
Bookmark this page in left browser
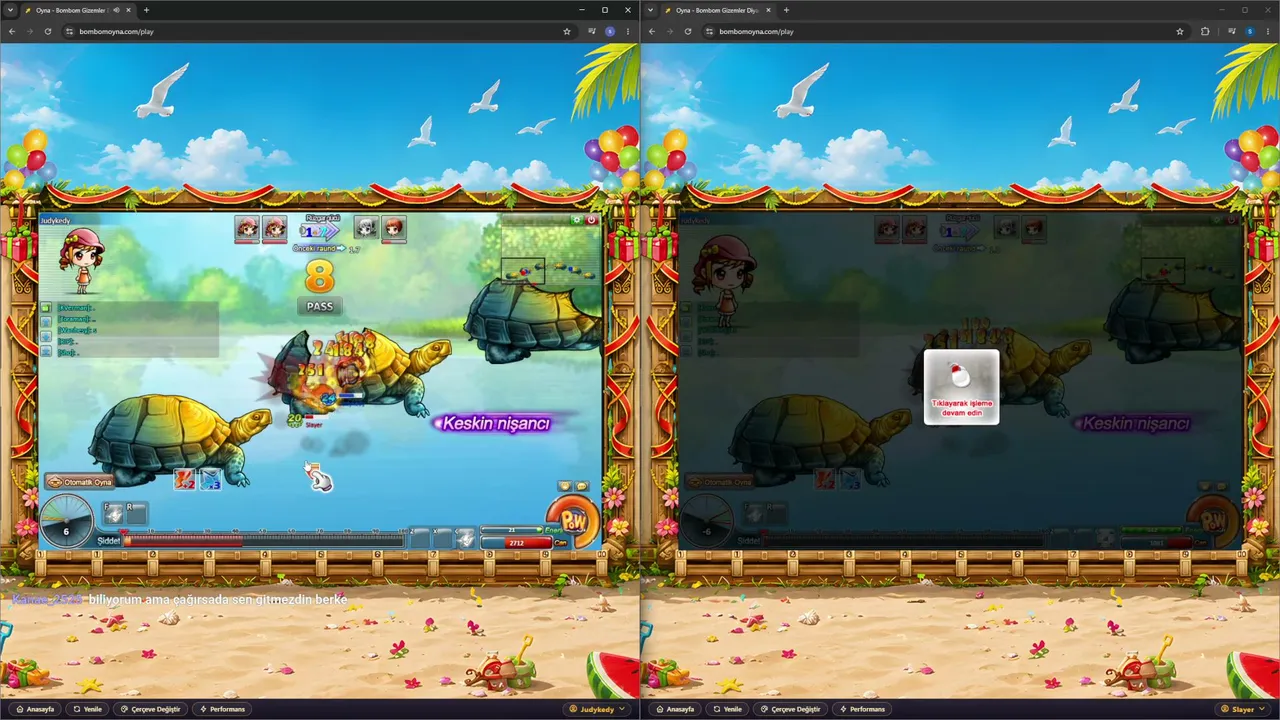pos(567,31)
